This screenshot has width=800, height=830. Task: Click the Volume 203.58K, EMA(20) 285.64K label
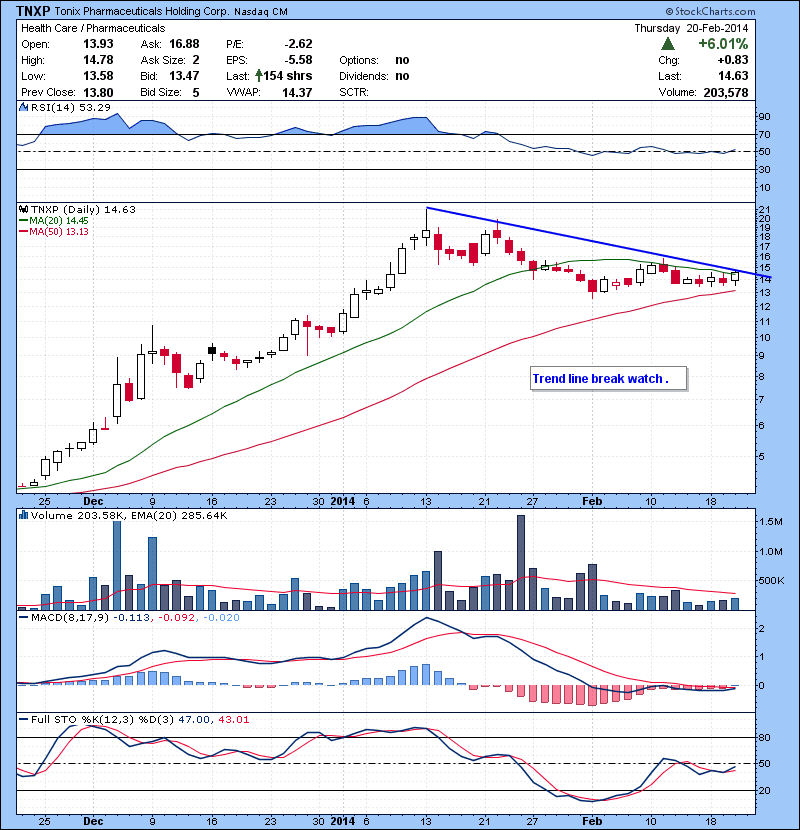tap(129, 515)
